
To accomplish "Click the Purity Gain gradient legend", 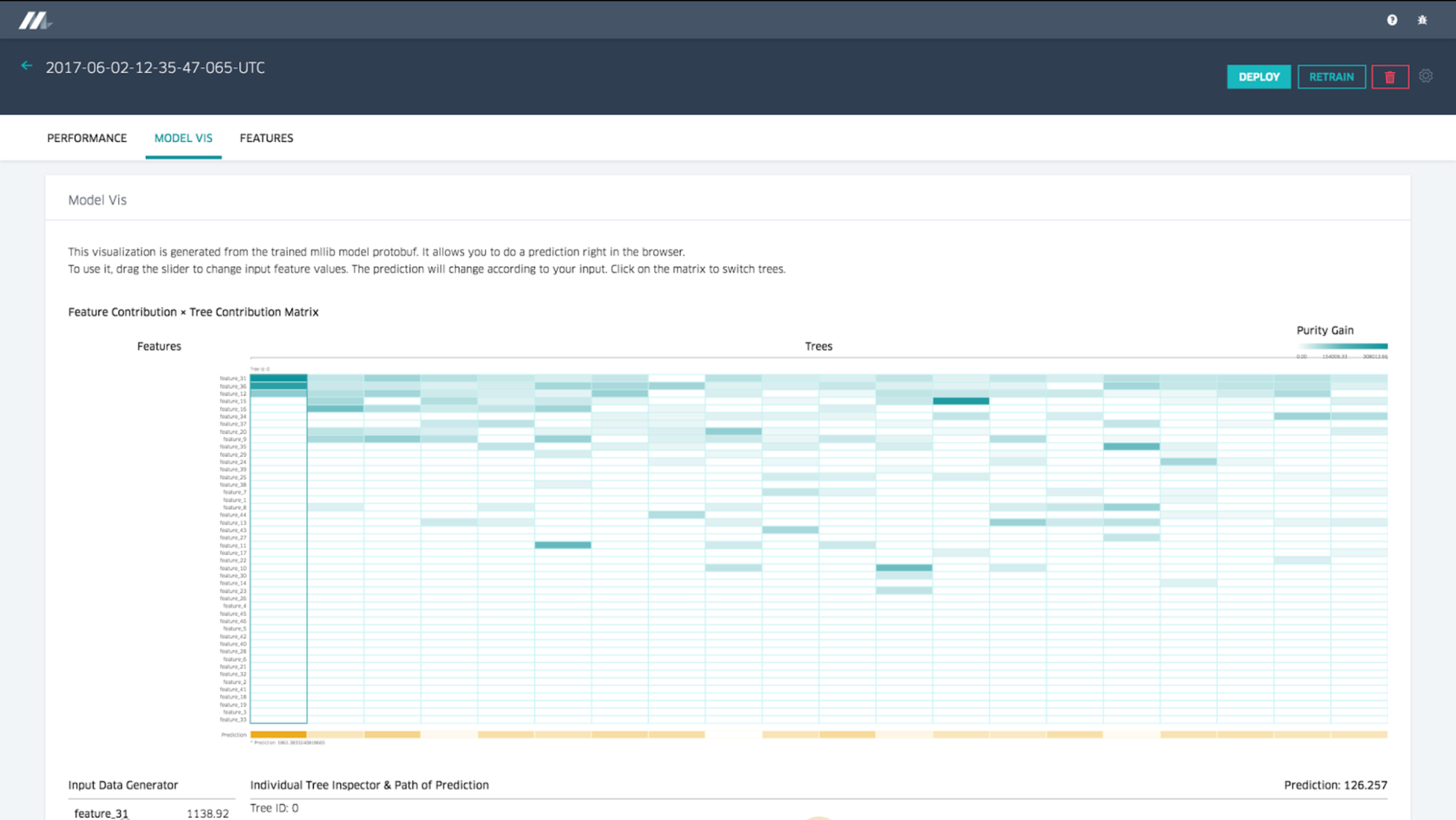I will click(x=1342, y=346).
